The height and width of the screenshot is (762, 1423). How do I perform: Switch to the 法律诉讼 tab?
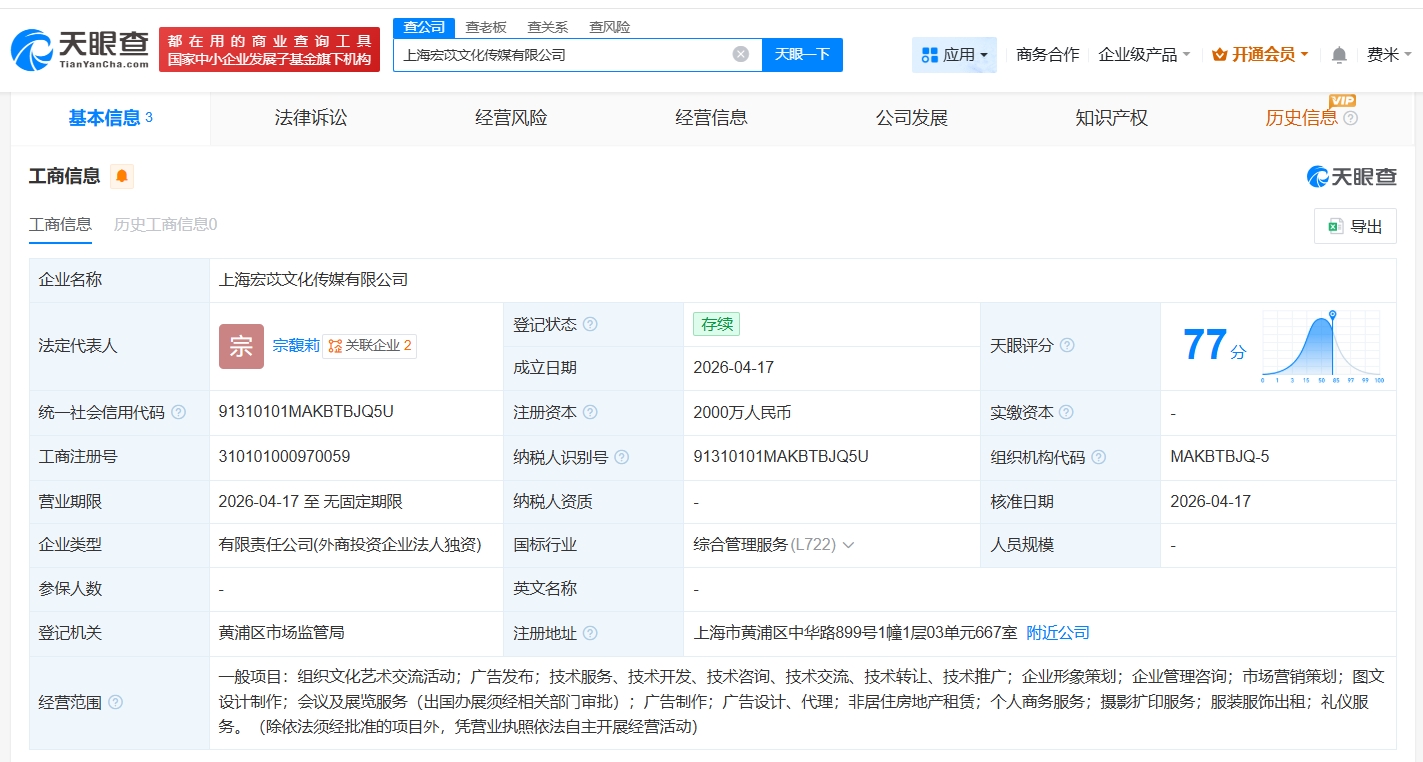(311, 118)
